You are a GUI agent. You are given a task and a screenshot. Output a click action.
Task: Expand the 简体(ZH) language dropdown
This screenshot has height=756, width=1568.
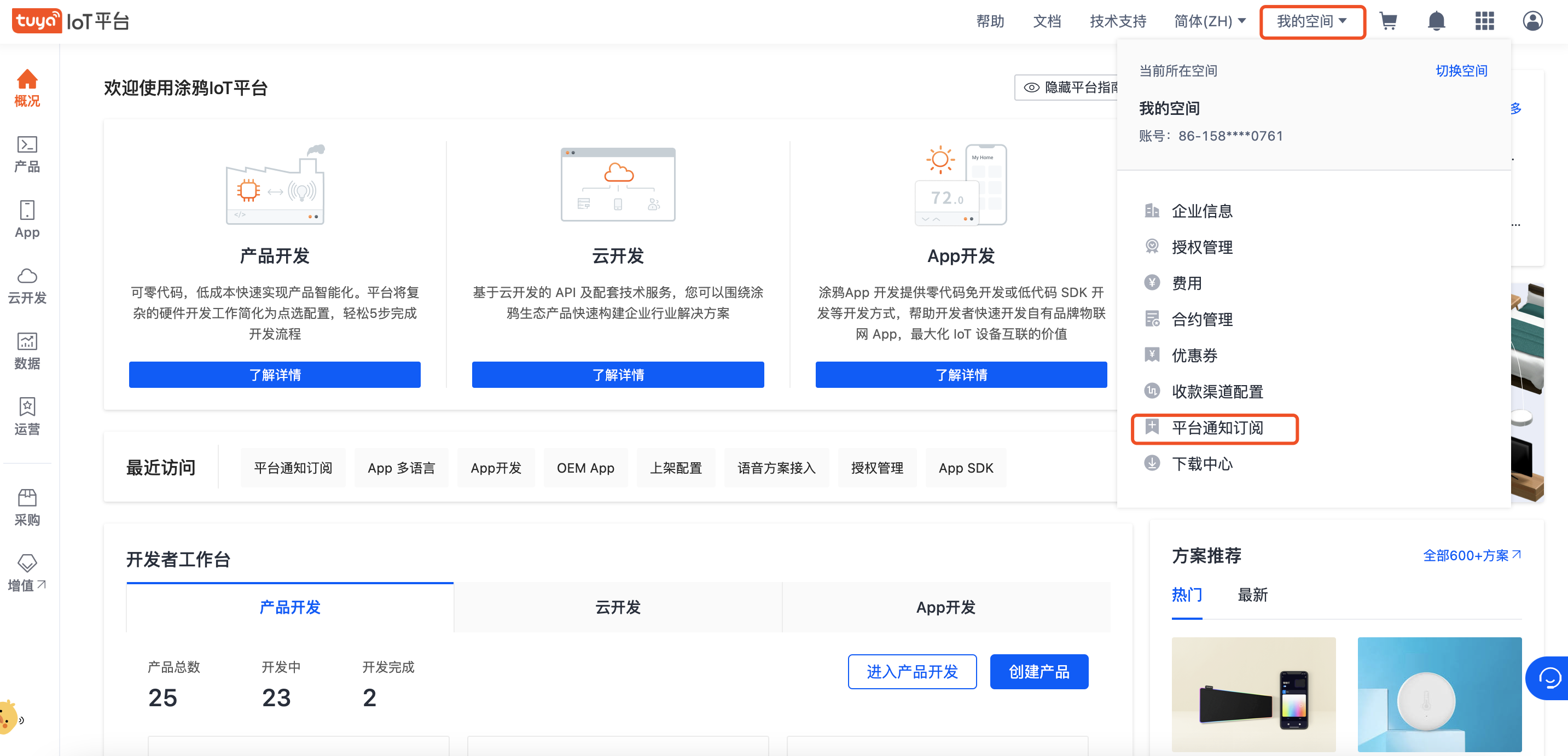point(1210,21)
